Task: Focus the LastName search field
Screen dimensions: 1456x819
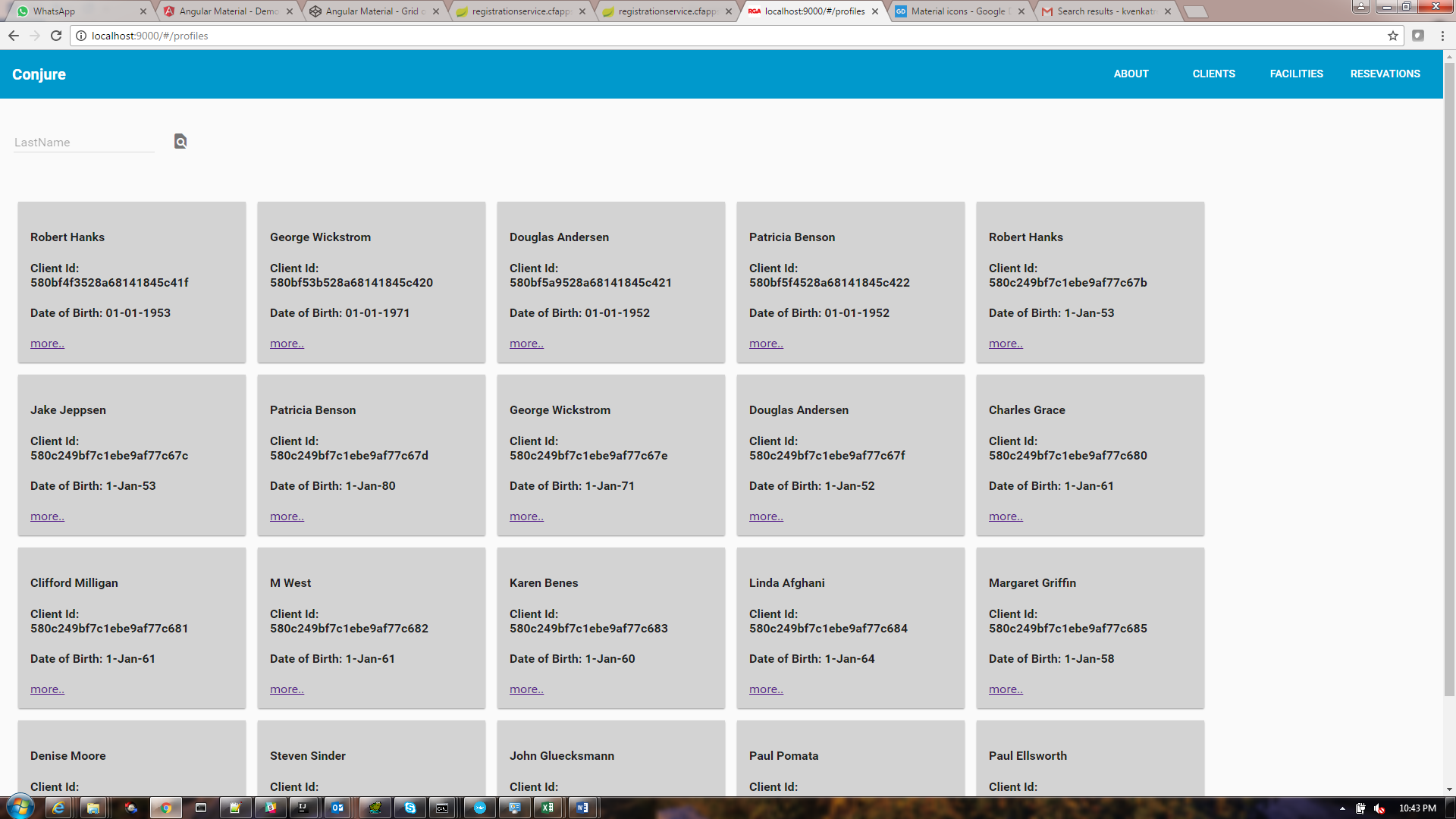Action: pos(83,143)
